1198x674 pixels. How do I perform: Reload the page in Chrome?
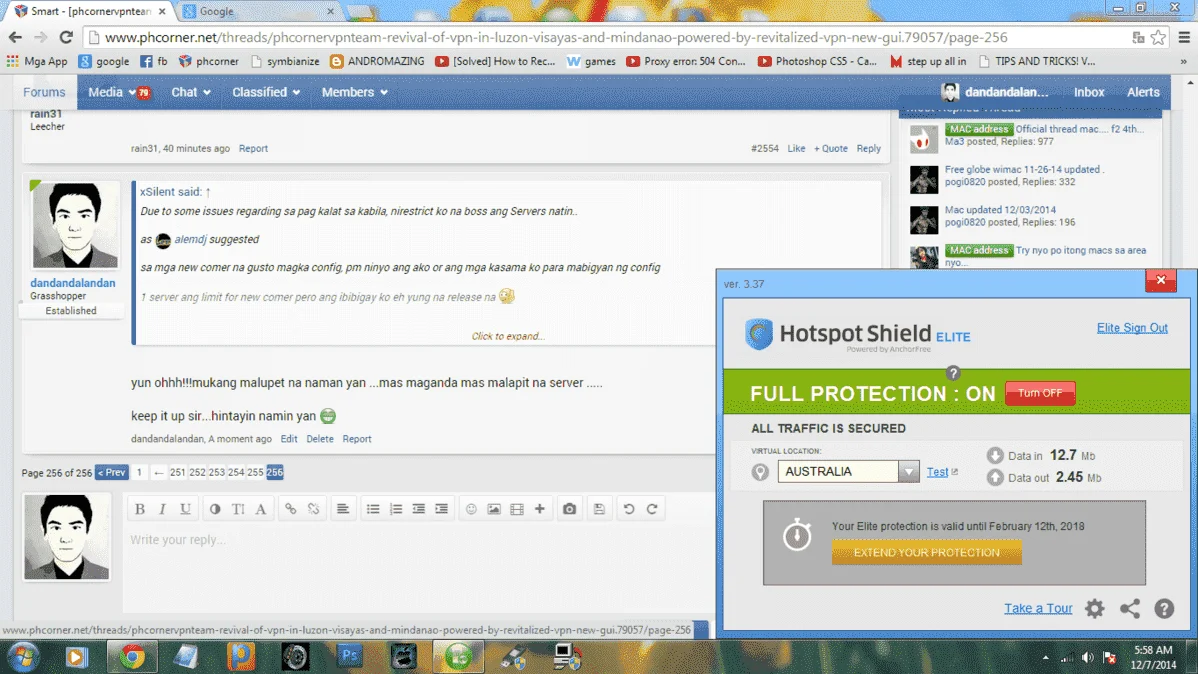pyautogui.click(x=66, y=37)
